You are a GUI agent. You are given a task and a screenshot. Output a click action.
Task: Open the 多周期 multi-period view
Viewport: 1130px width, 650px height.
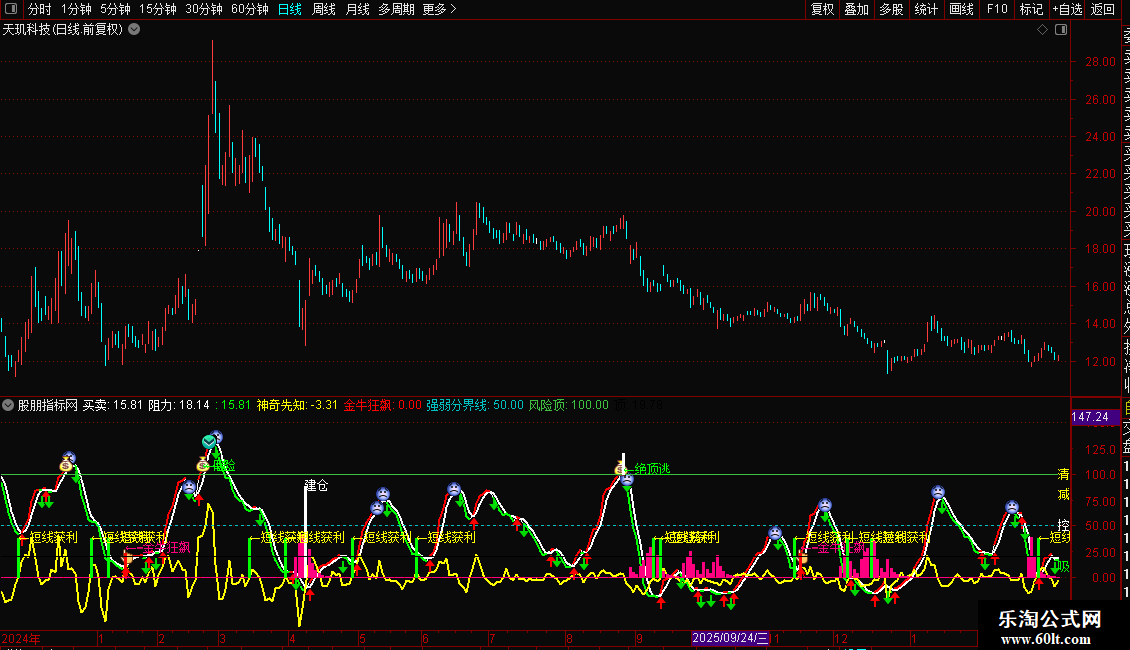coord(396,9)
